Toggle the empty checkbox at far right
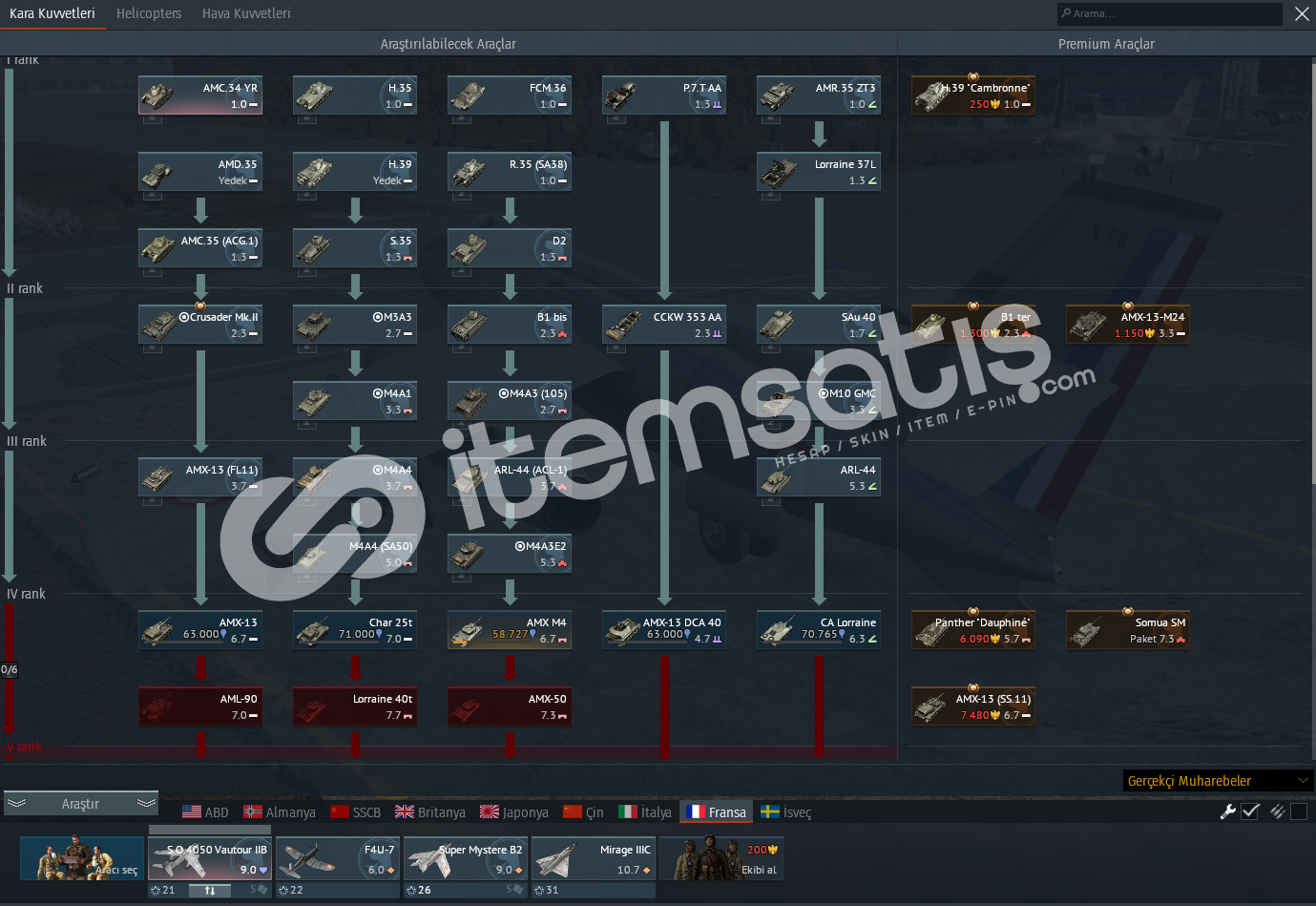Screen dimensions: 1316x906 pos(1298,811)
